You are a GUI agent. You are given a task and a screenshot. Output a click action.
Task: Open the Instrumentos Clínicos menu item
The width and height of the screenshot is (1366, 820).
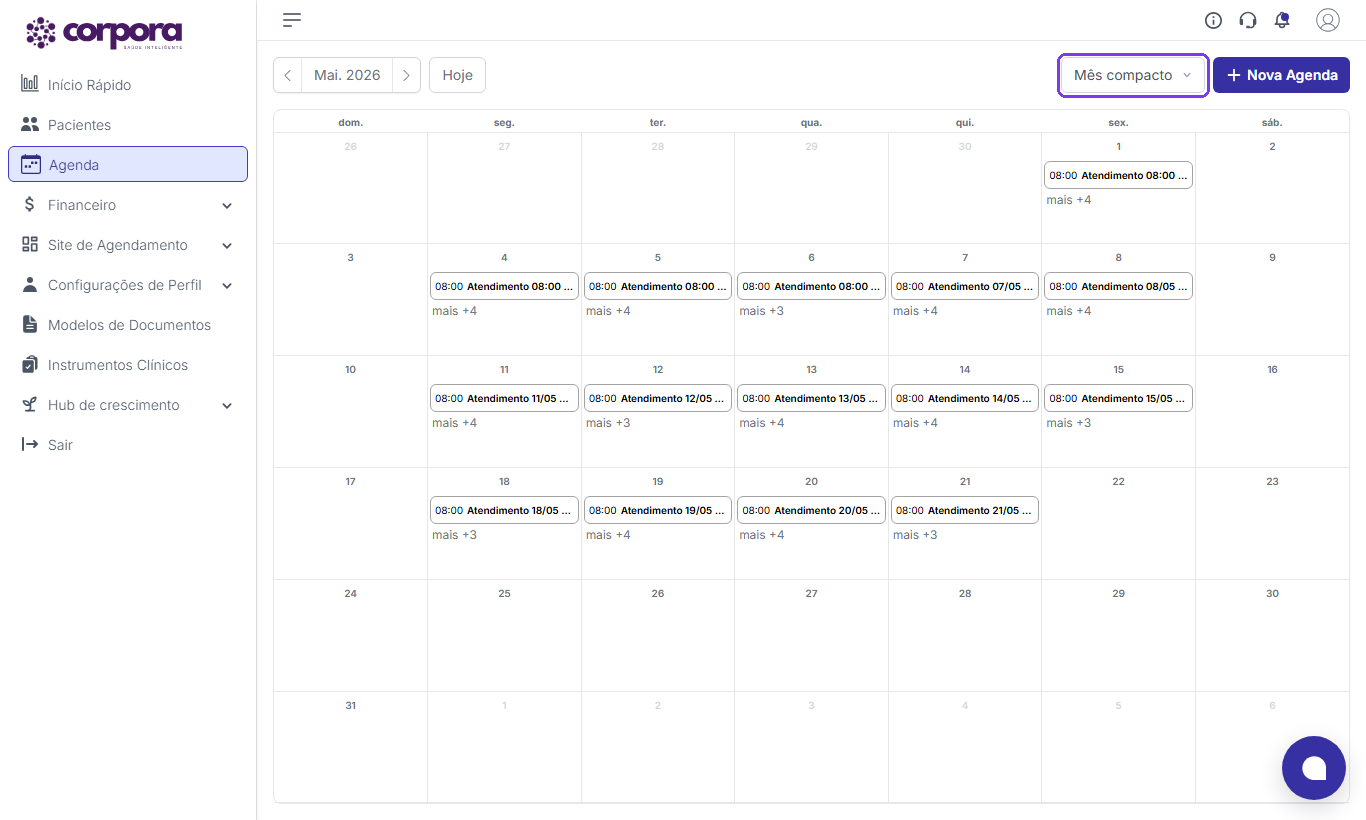(x=128, y=365)
